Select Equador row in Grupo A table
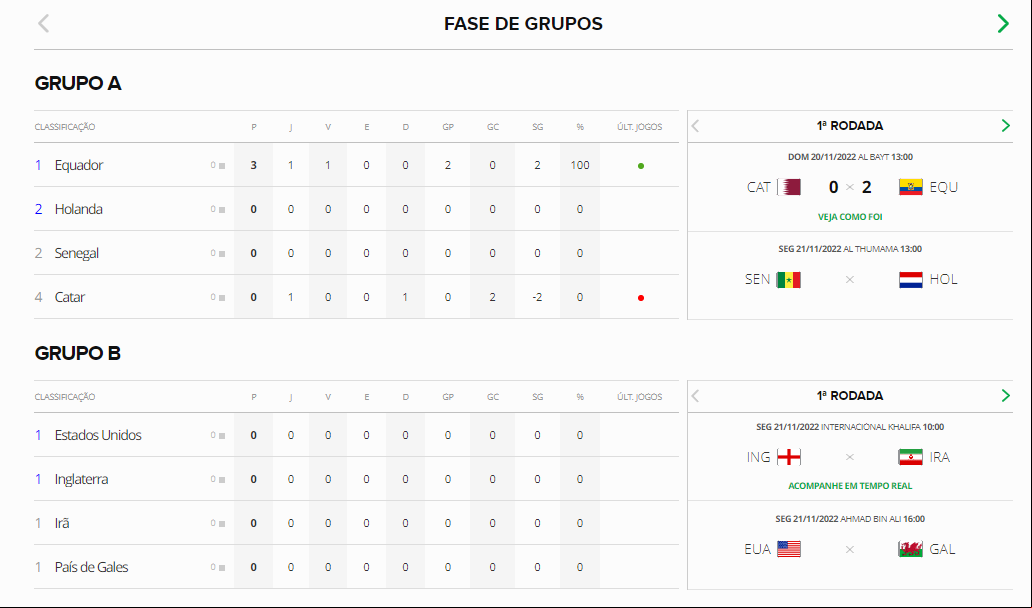Viewport: 1032px width, 608px height. (356, 165)
